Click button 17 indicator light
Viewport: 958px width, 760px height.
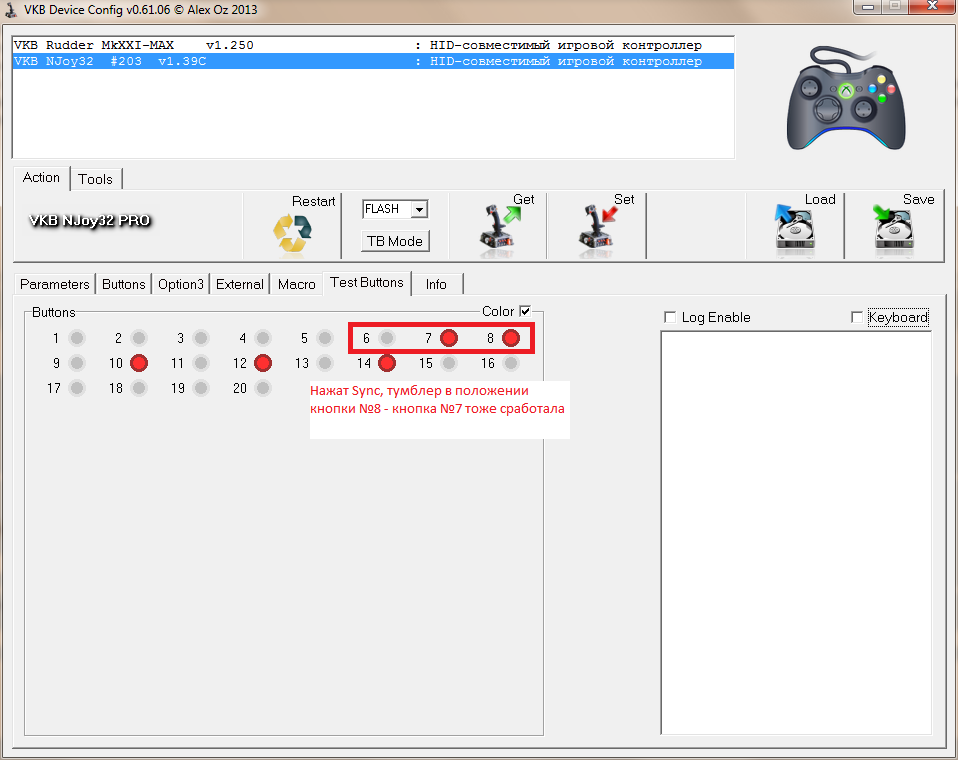77,388
